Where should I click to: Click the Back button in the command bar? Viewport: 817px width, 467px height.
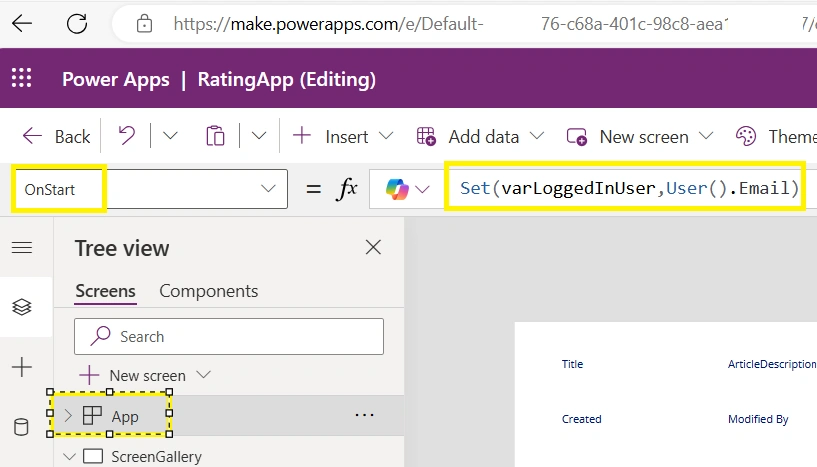click(x=56, y=137)
